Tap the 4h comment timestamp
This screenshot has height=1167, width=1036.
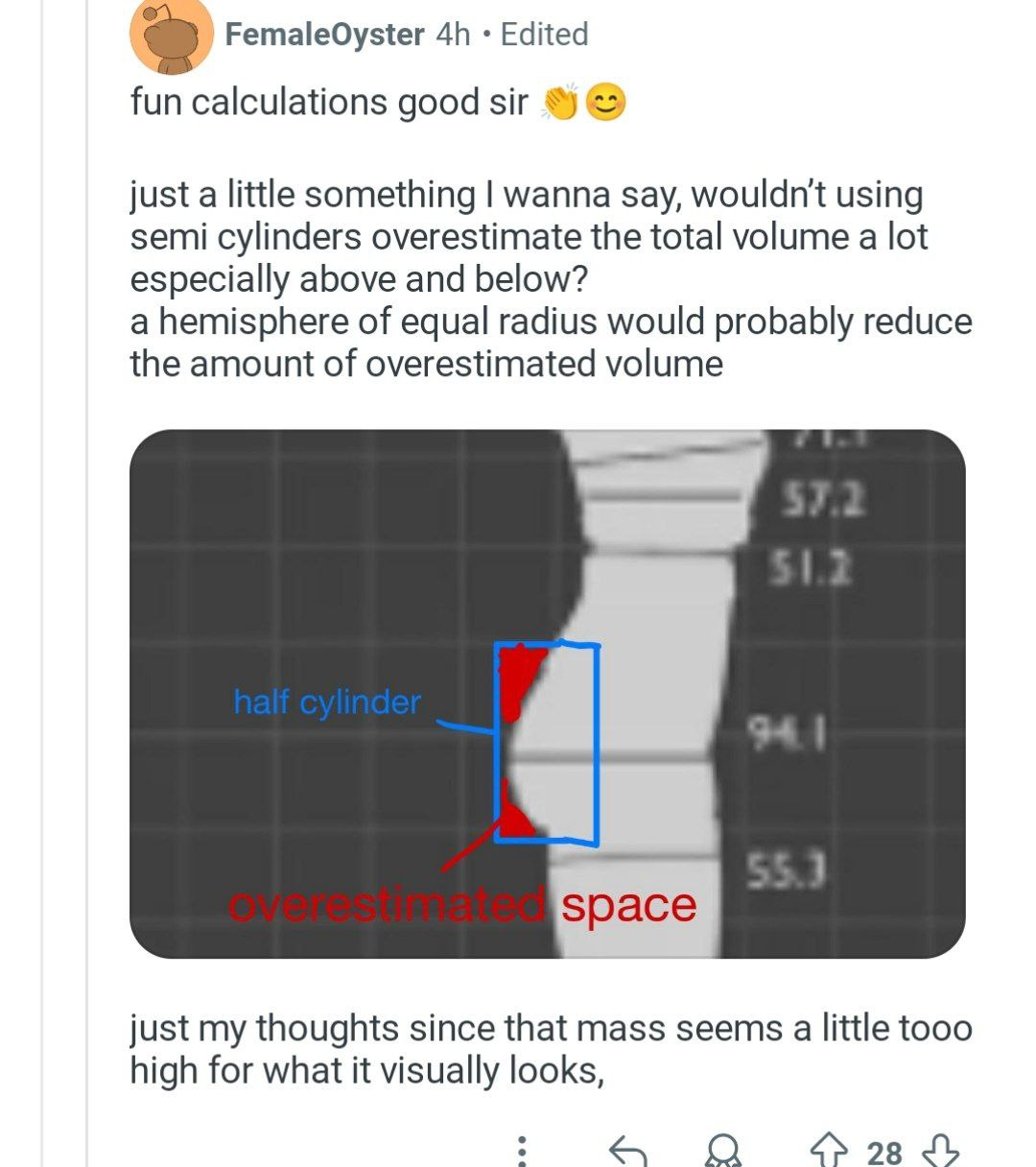[453, 35]
